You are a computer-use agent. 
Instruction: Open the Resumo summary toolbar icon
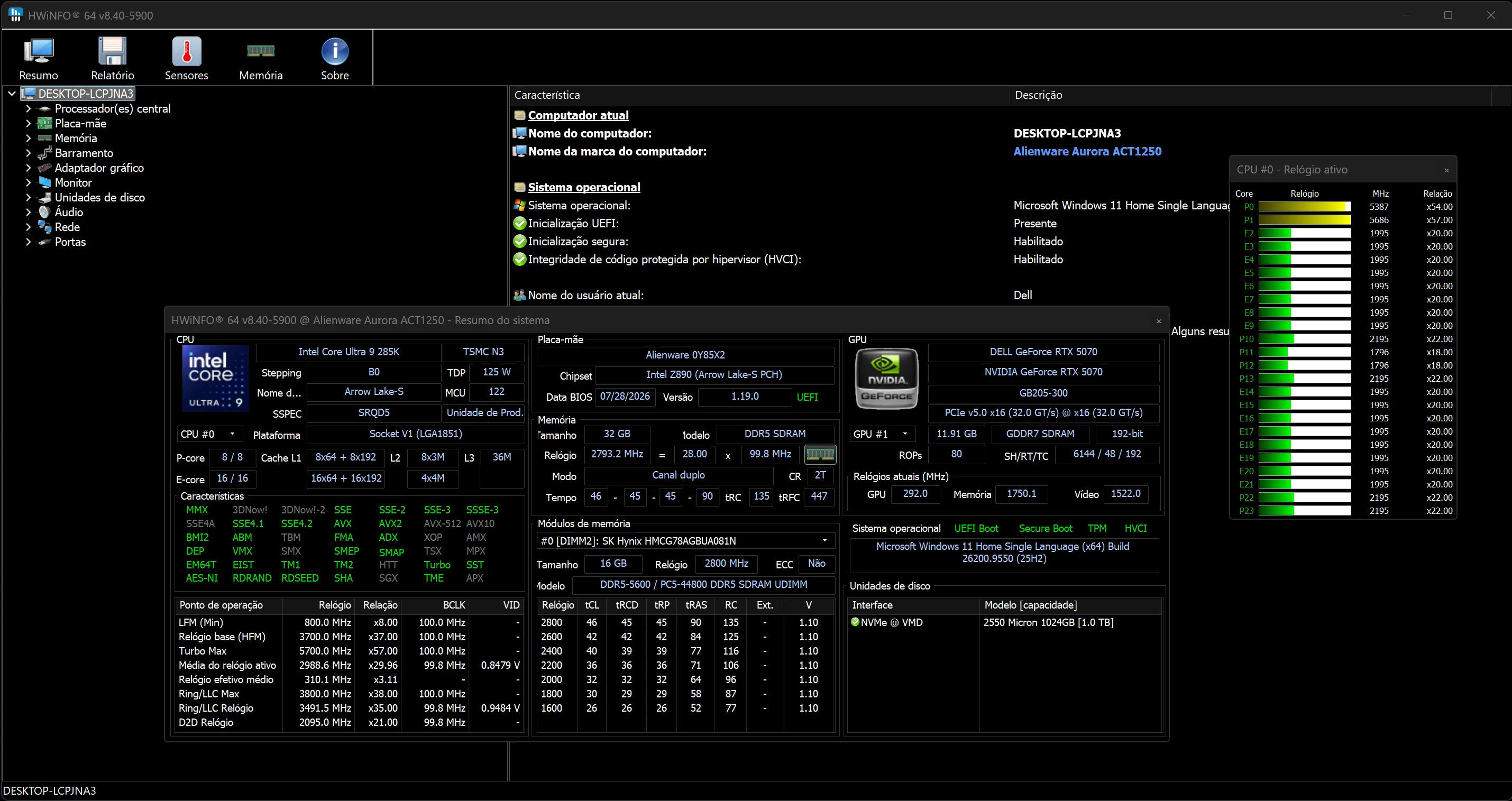coord(39,52)
